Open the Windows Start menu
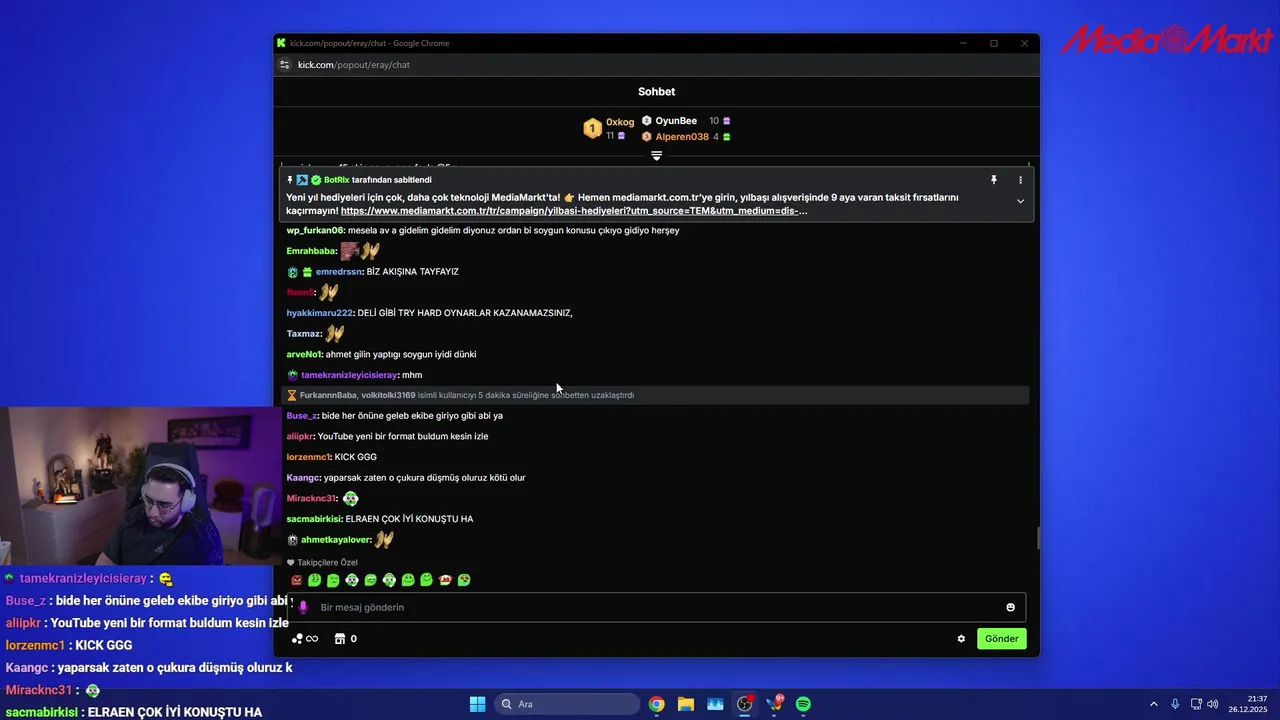 [x=477, y=704]
